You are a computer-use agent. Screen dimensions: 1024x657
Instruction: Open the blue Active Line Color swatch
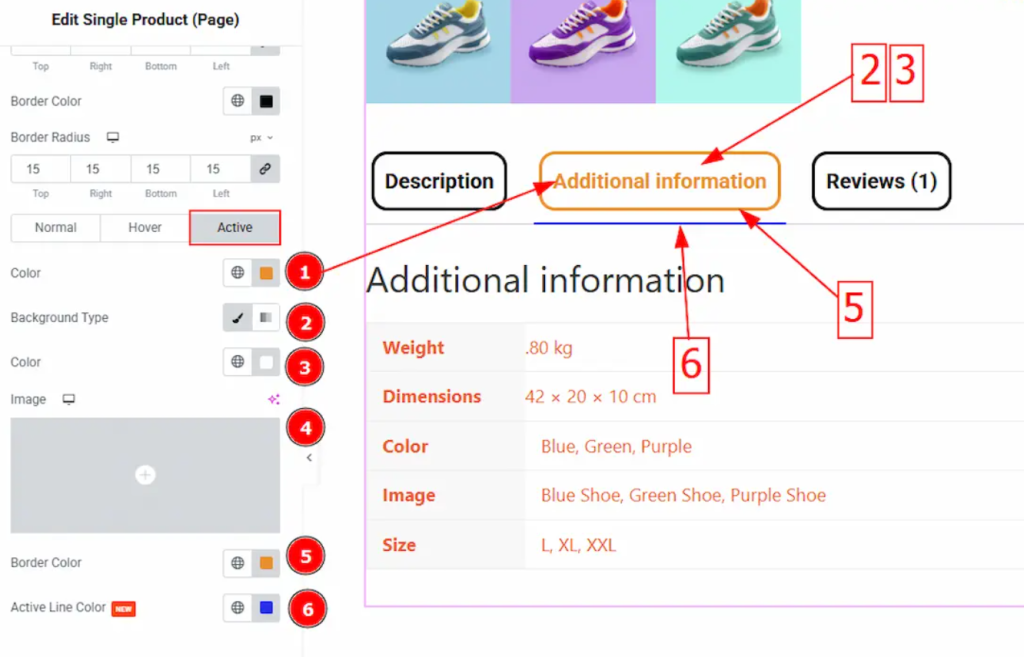[266, 607]
